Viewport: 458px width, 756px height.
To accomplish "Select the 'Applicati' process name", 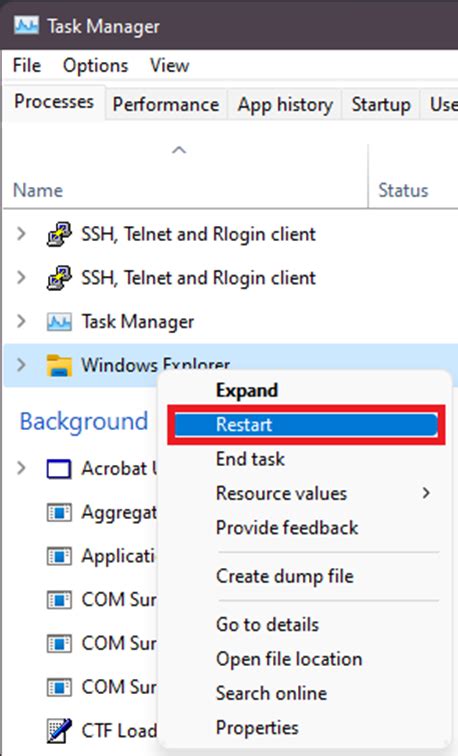I will coord(119,556).
